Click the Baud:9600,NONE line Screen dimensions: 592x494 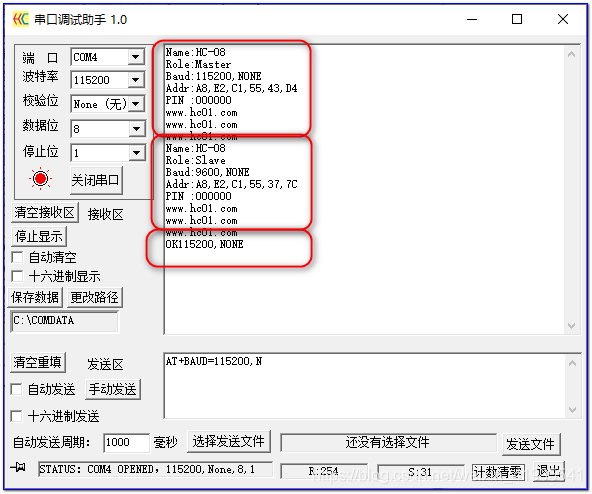click(x=207, y=172)
